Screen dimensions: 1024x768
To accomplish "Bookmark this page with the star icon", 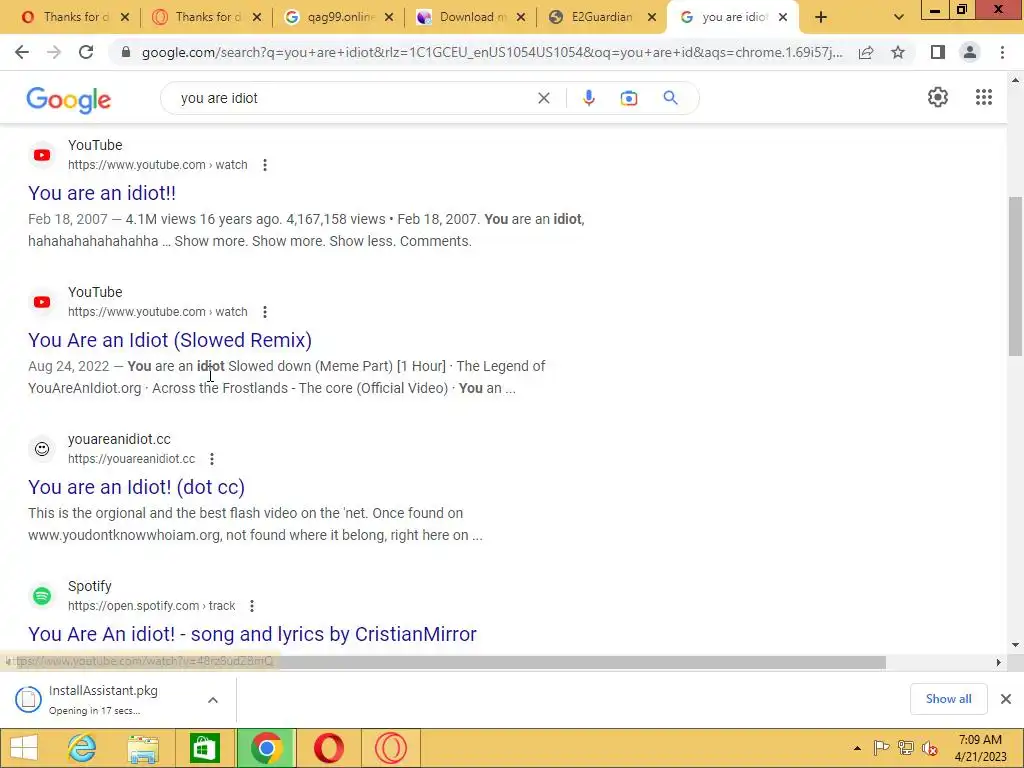I will click(x=898, y=52).
